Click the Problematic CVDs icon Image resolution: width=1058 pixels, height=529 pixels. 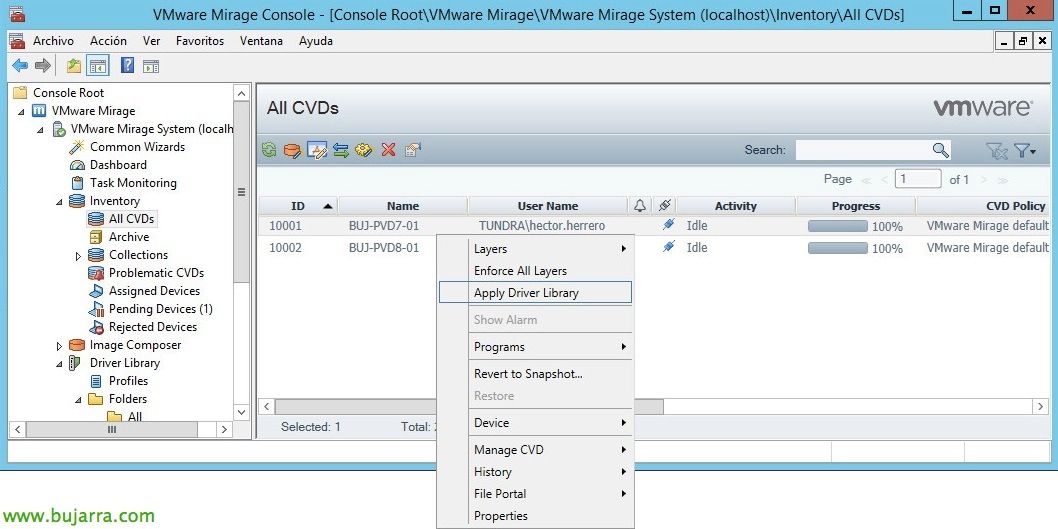point(97,273)
